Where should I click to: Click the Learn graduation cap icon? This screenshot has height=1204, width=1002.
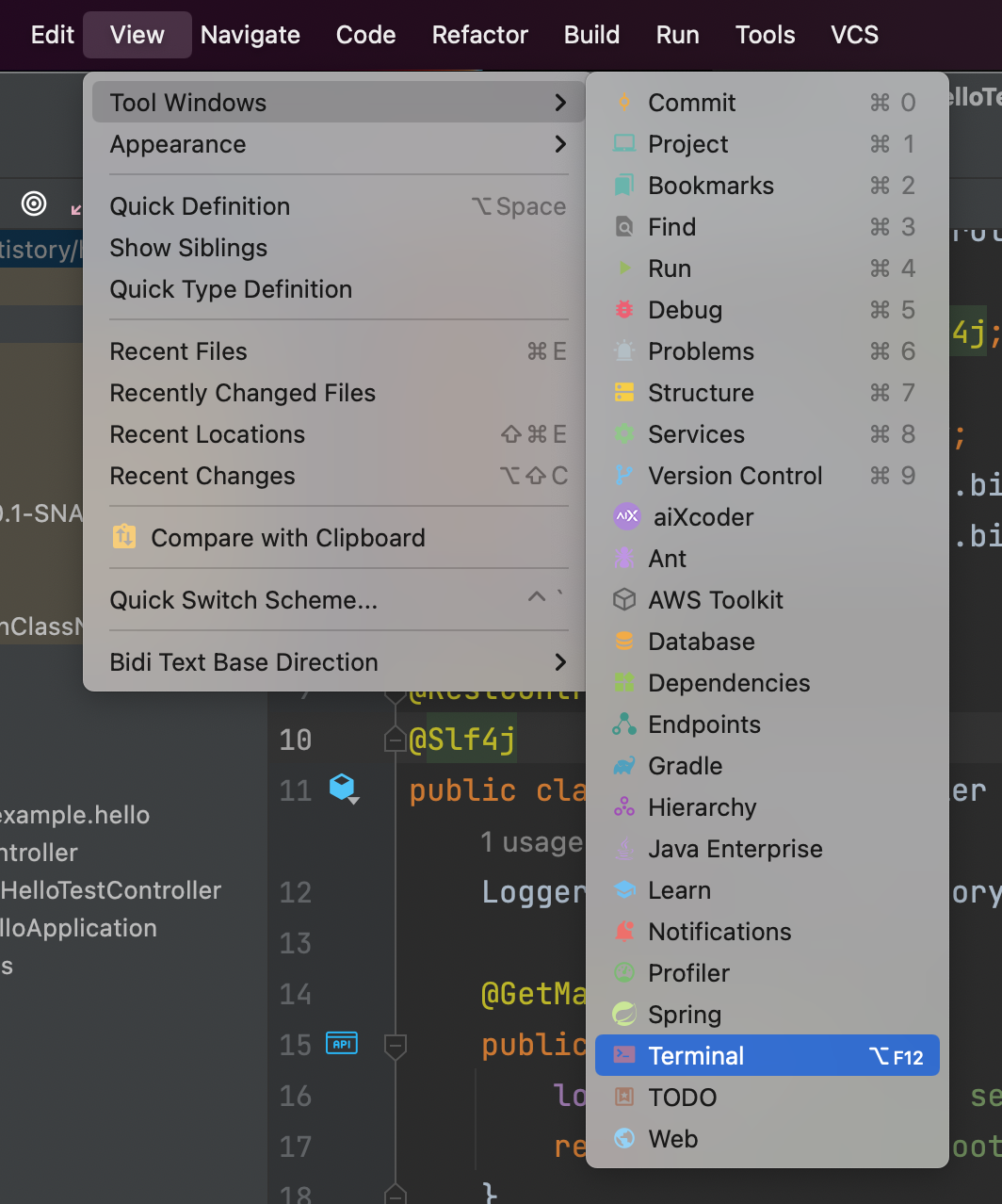623,889
